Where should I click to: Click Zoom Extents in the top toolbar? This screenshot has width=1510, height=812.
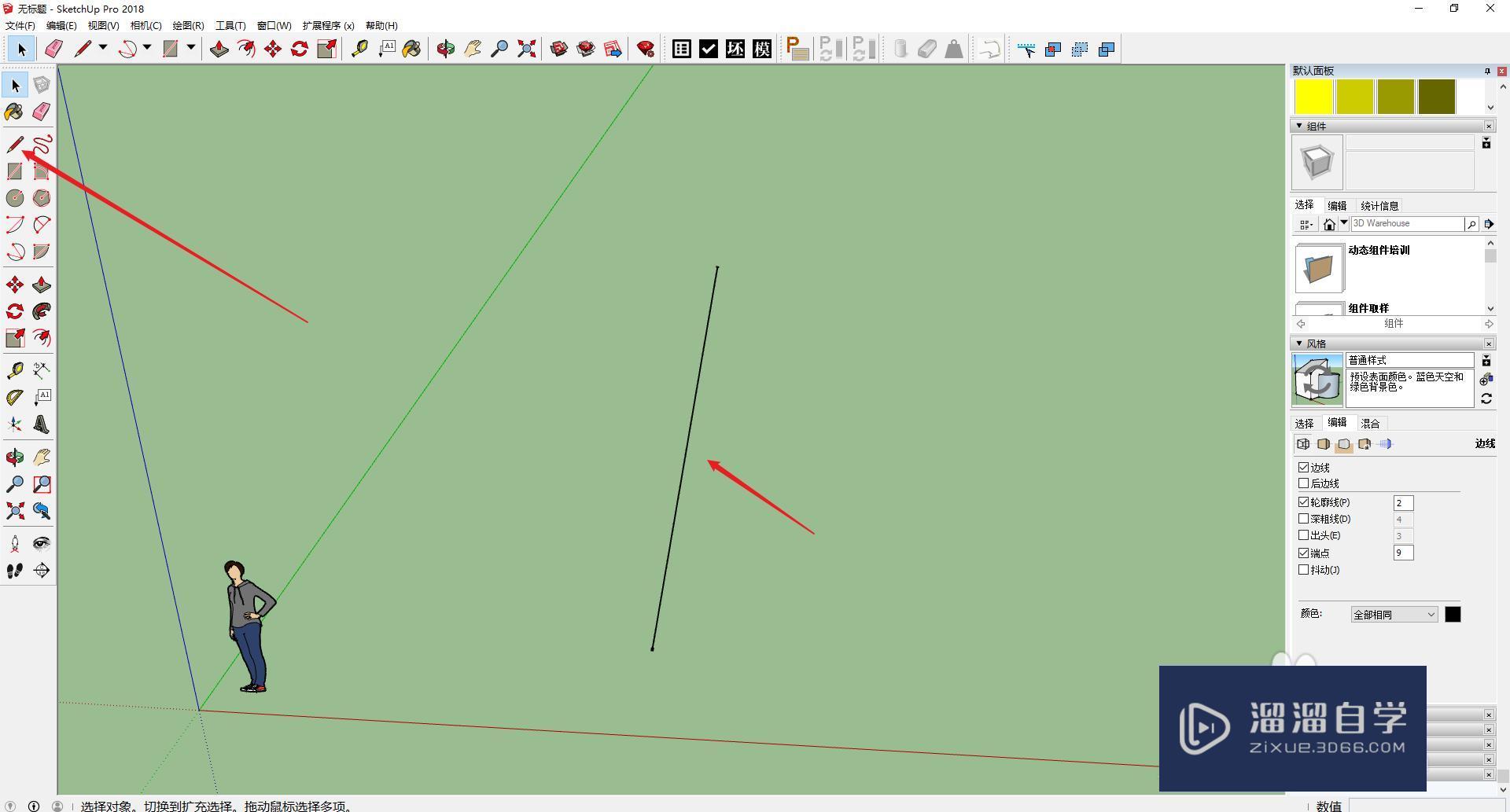527,50
